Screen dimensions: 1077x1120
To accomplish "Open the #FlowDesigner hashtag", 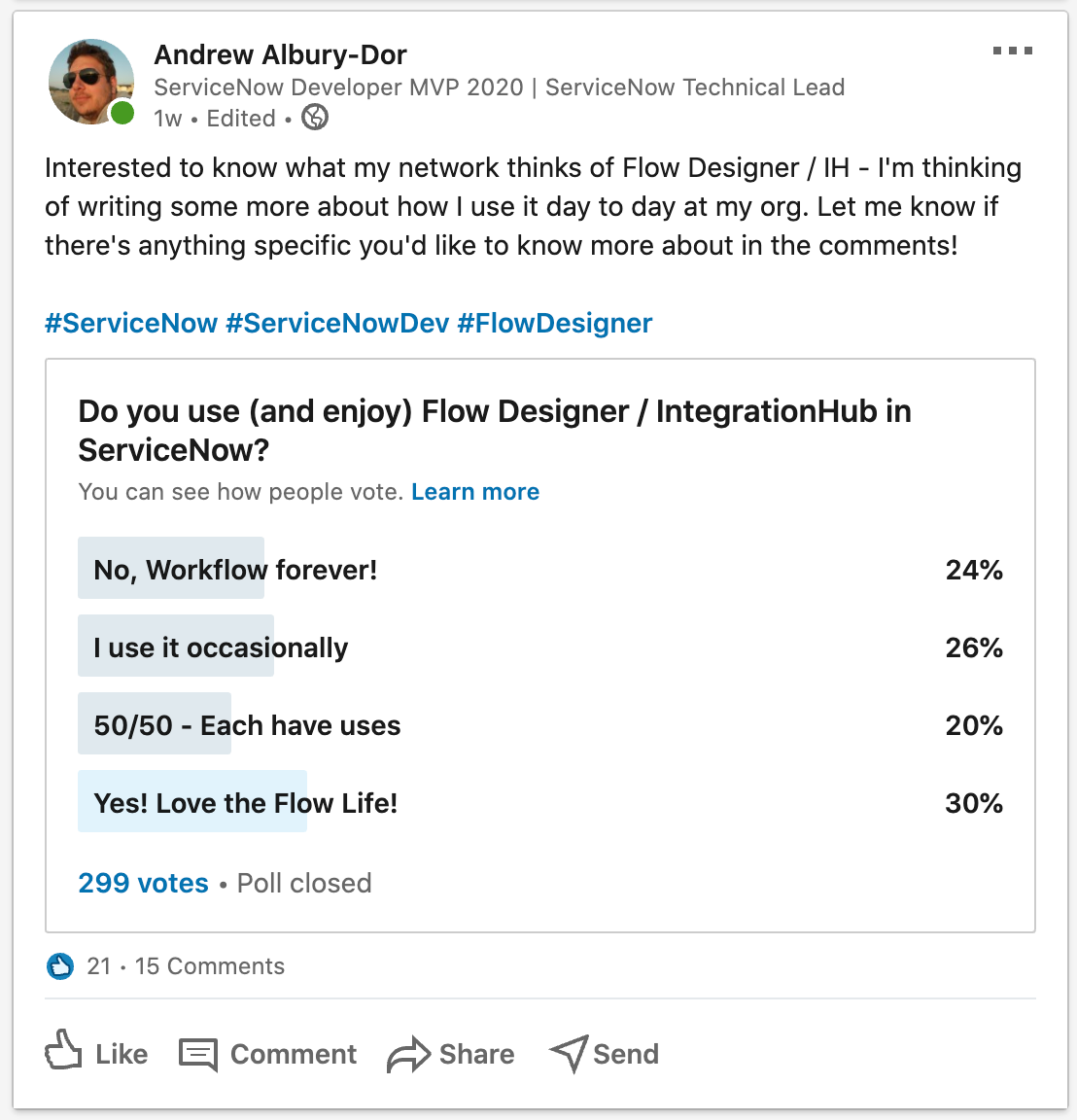I will [555, 323].
